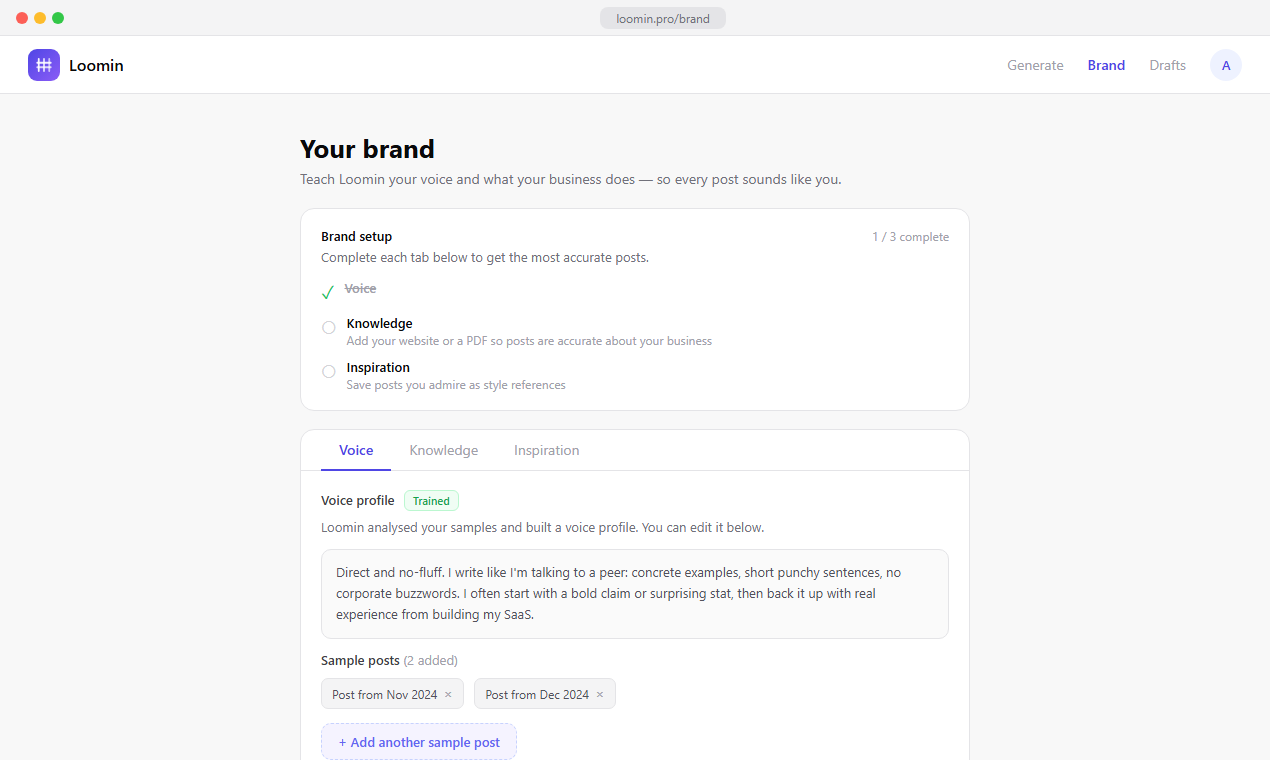Click the loomin.pro/brand address bar
This screenshot has width=1270, height=760.
click(x=663, y=18)
